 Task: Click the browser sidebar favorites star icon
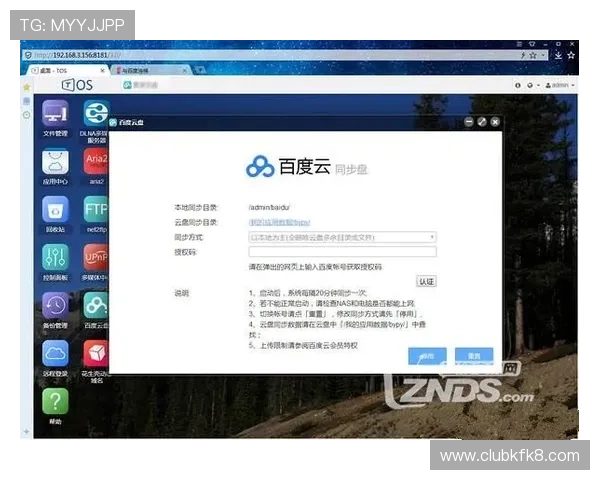[x=26, y=87]
